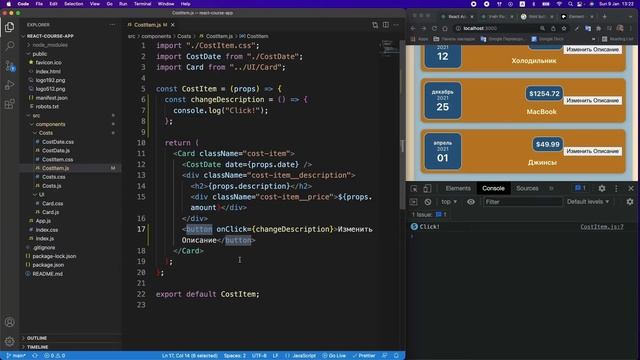Open notifications bell in status bar
The height and width of the screenshot is (360, 640).
[396, 356]
